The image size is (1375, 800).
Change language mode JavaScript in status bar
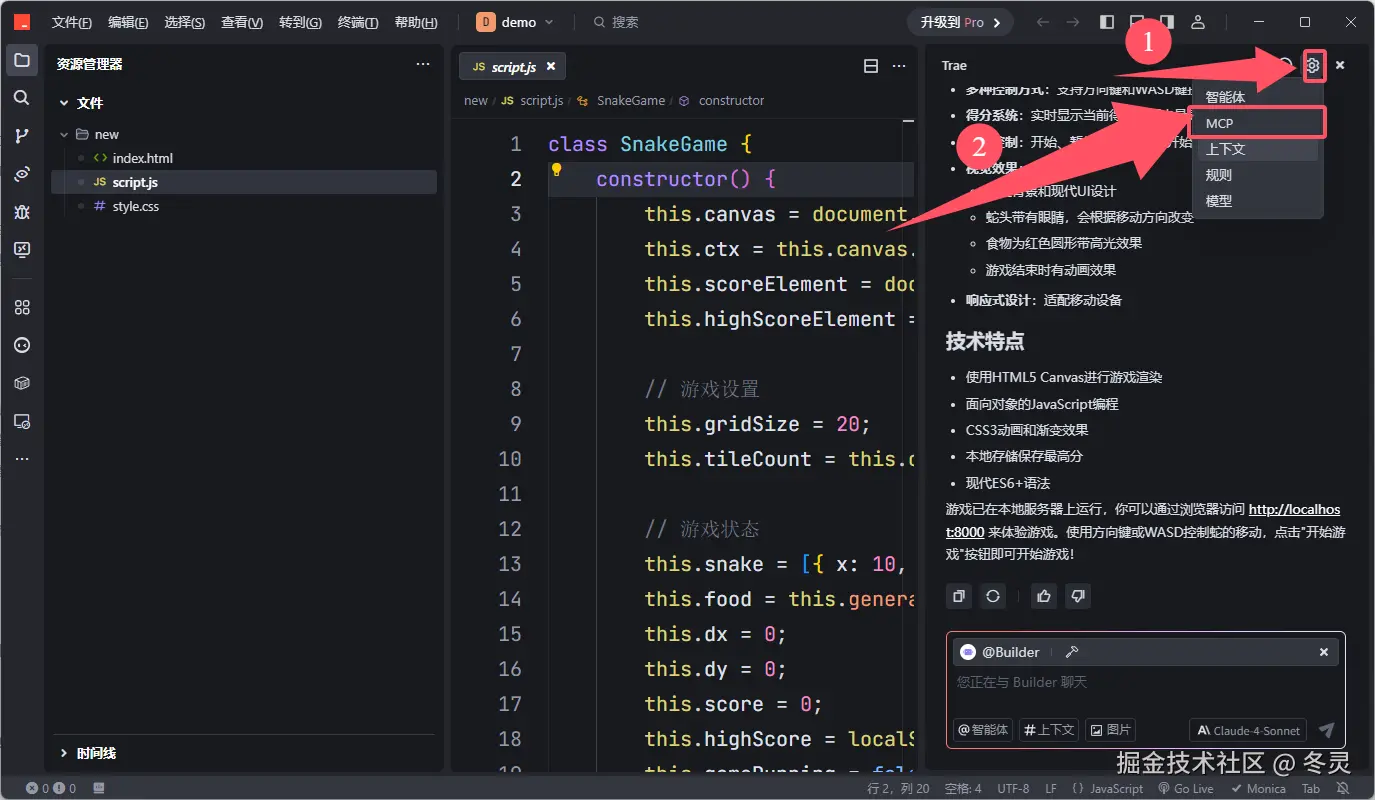coord(1106,788)
